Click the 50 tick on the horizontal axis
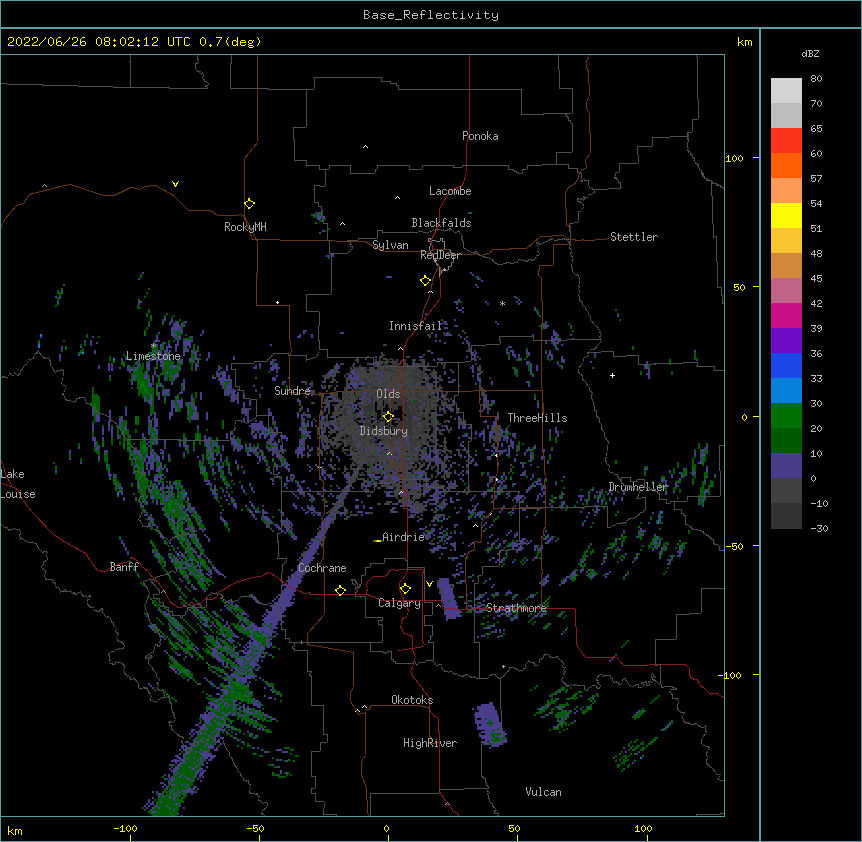 coord(514,828)
